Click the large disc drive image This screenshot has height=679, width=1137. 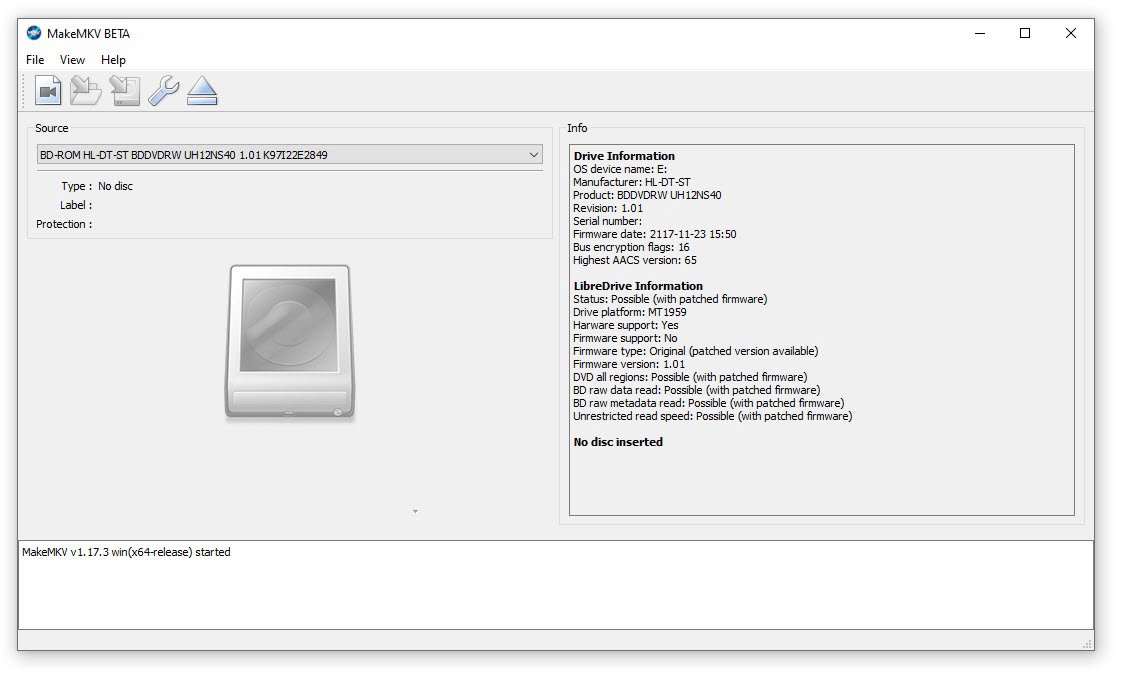tap(290, 342)
